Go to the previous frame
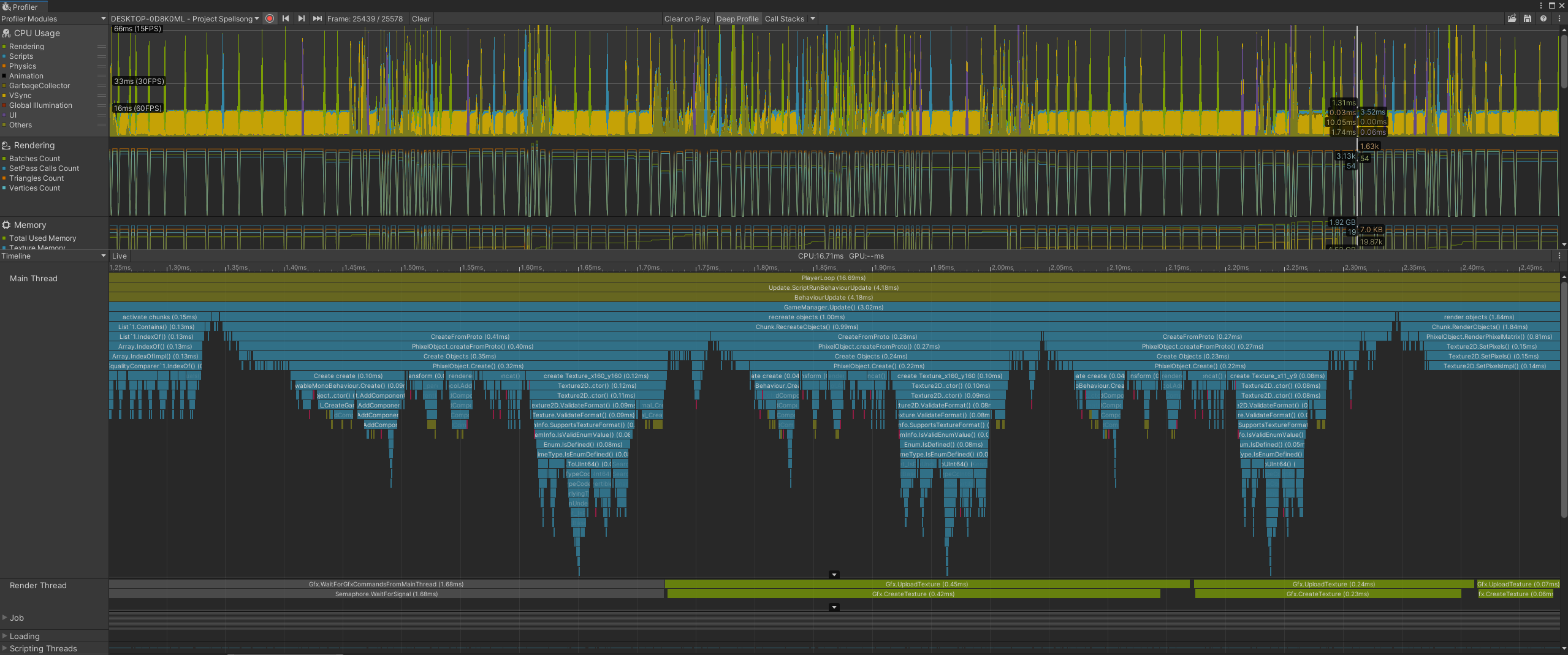The image size is (1568, 655). click(286, 18)
